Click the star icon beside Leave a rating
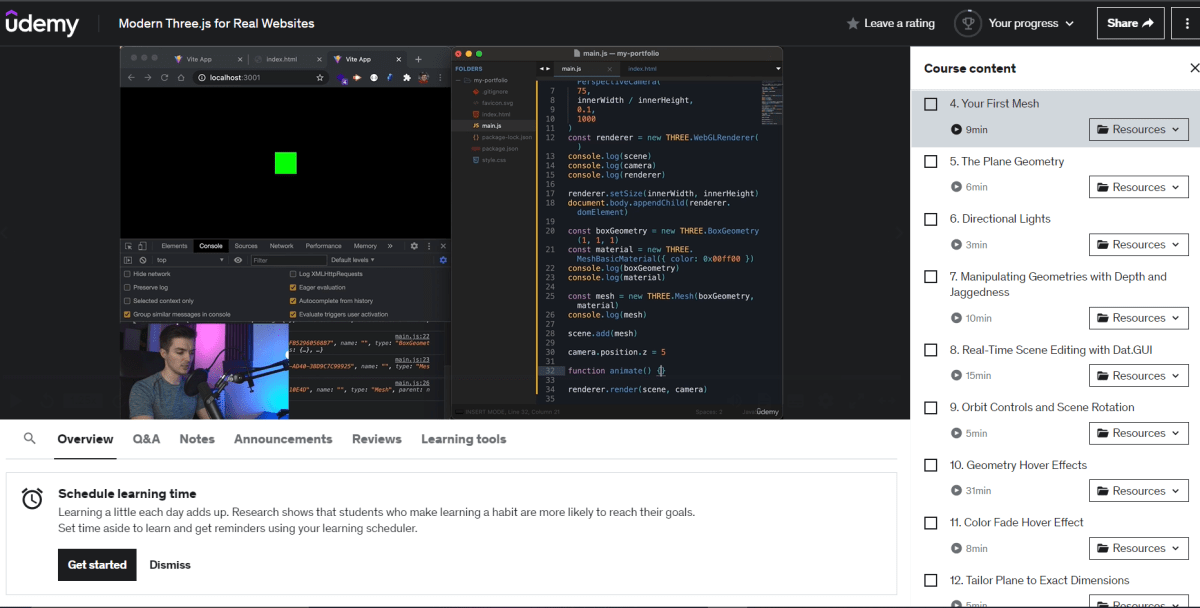This screenshot has height=608, width=1200. point(852,23)
